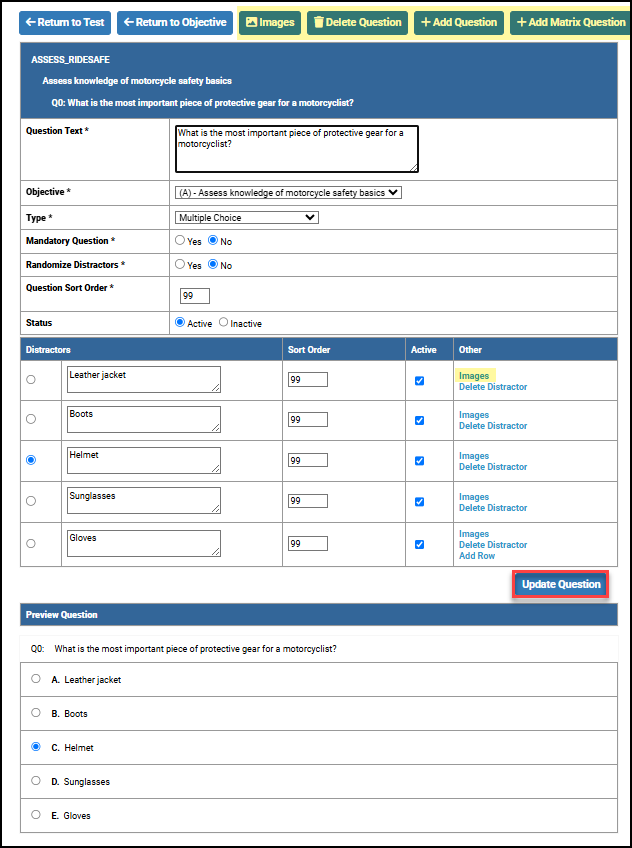Uncheck Active checkbox for Boots distractor
The image size is (632, 848).
[x=419, y=421]
